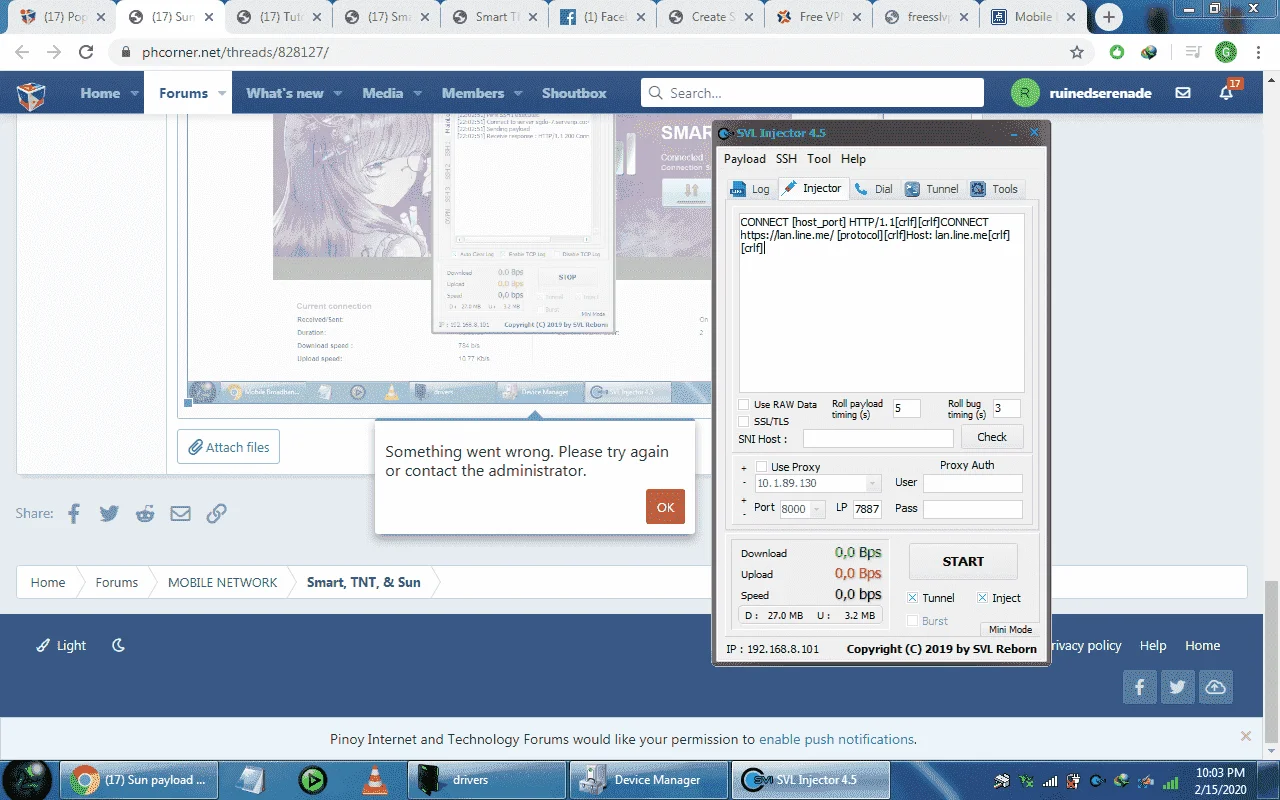Expand the Media menu dropdown arrow

pyautogui.click(x=417, y=93)
